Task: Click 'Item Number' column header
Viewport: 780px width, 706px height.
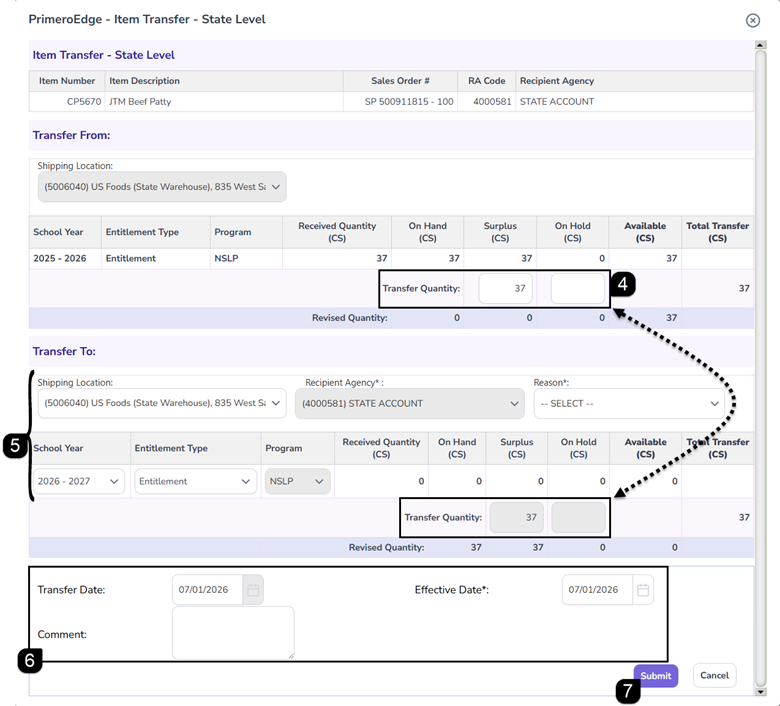Action: point(67,81)
